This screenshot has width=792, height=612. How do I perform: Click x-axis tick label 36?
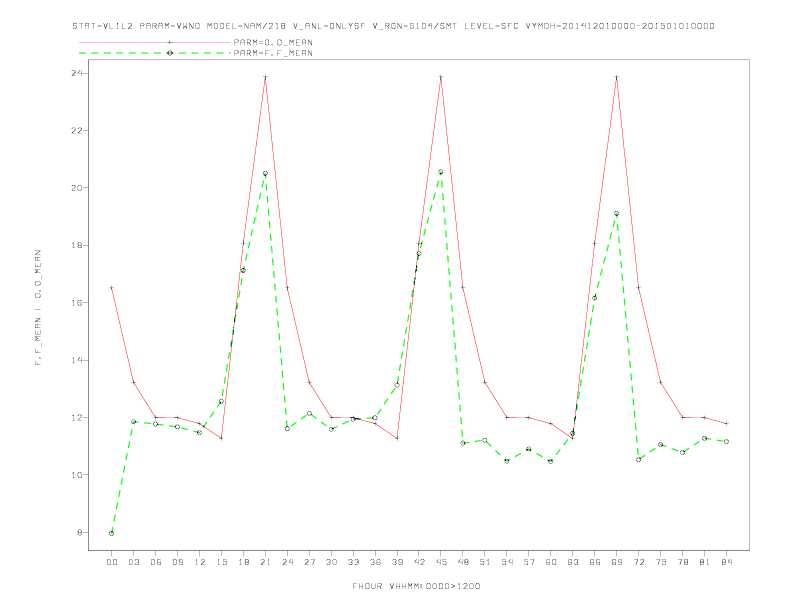pos(375,562)
